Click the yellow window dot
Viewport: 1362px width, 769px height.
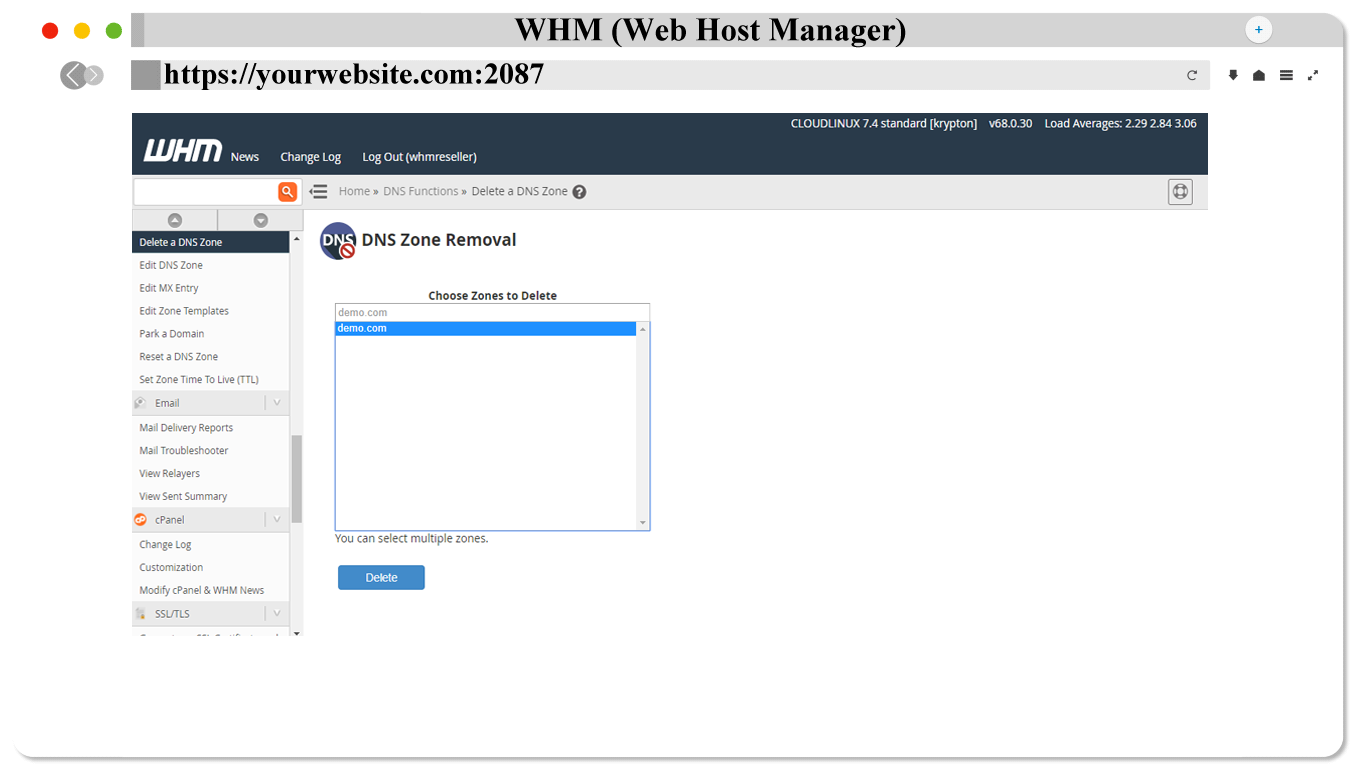click(x=82, y=31)
